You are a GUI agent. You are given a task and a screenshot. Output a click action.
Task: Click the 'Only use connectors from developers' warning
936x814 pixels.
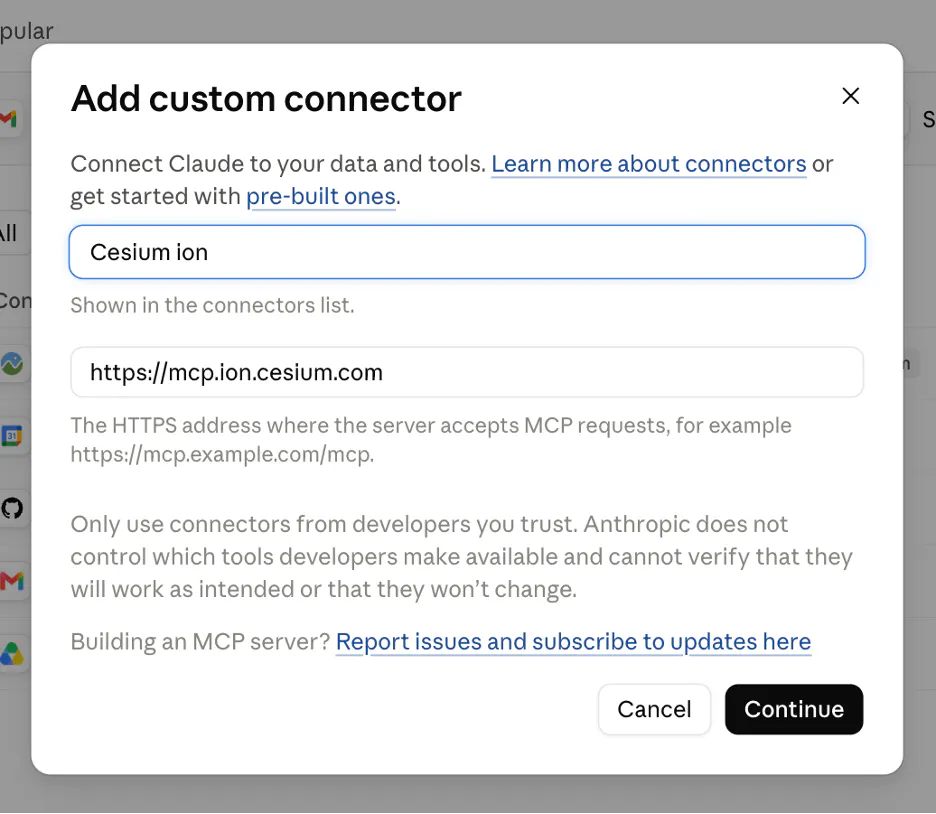pos(461,556)
